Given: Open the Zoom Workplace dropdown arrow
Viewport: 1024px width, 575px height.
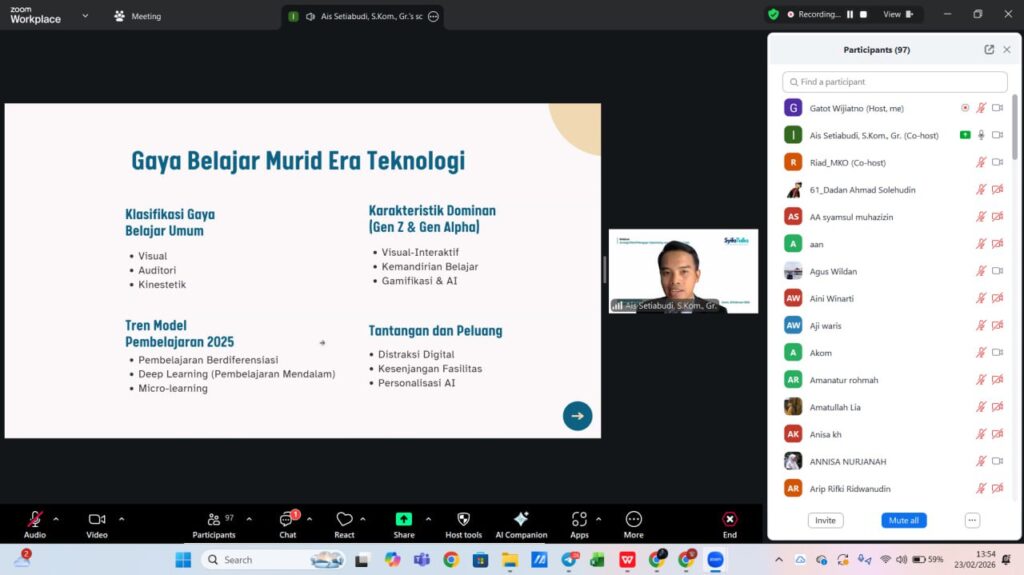Looking at the screenshot, I should point(84,16).
